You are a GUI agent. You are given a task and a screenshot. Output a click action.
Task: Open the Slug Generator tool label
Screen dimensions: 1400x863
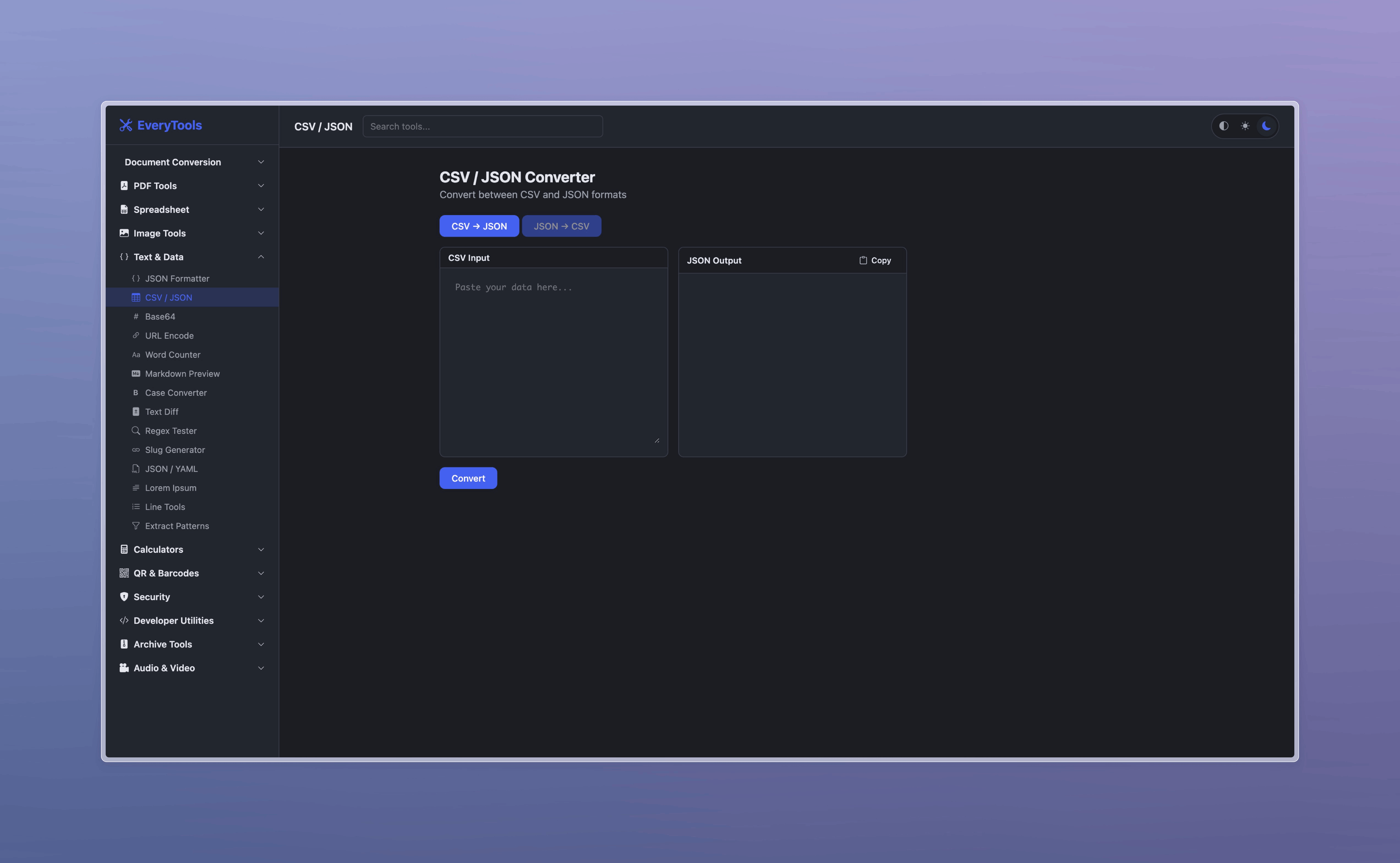point(175,450)
